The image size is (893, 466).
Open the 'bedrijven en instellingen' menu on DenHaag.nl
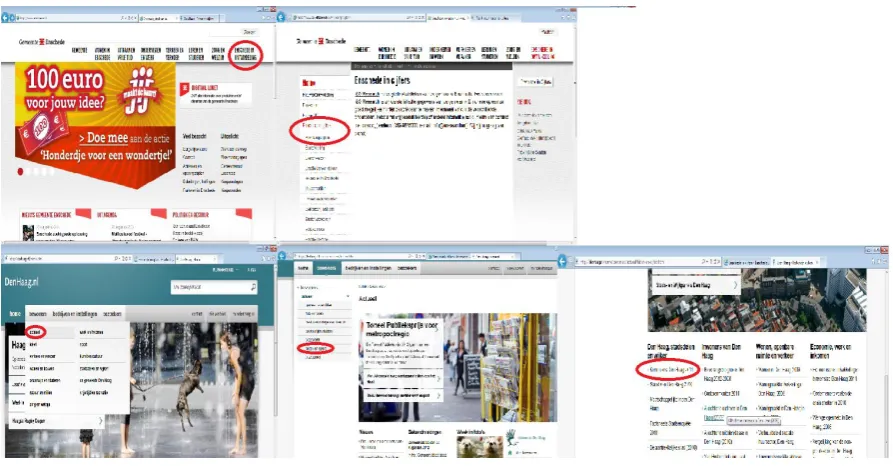(75, 314)
